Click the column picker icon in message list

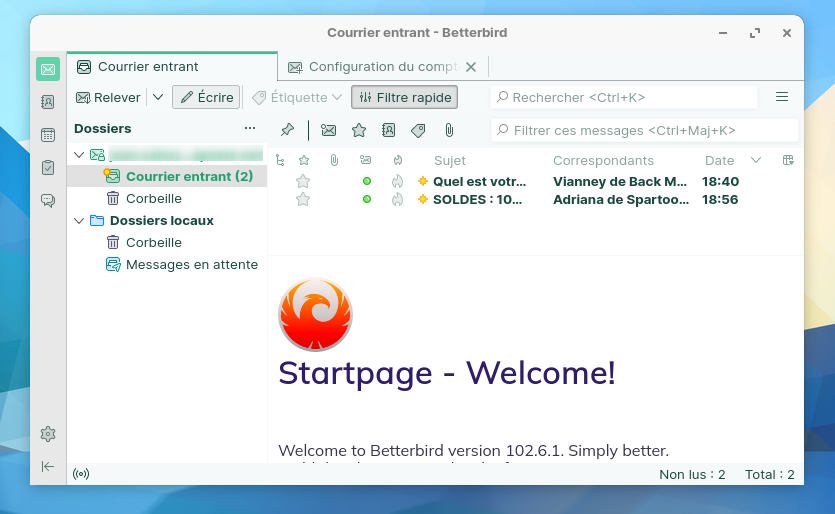[788, 160]
